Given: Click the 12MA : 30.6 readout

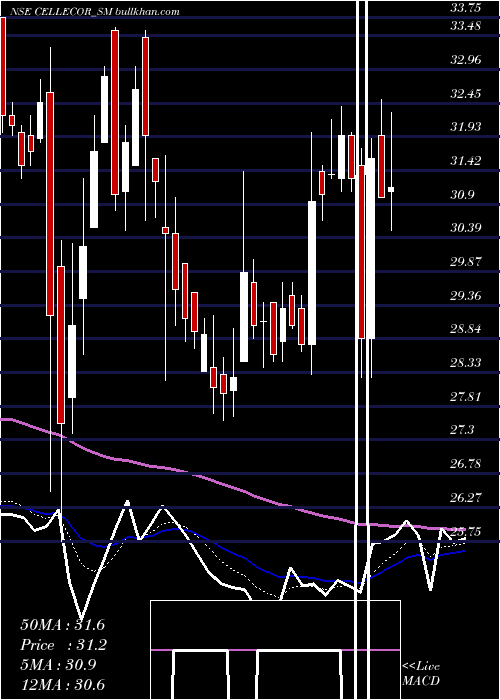Looking at the screenshot, I should (x=62, y=685).
